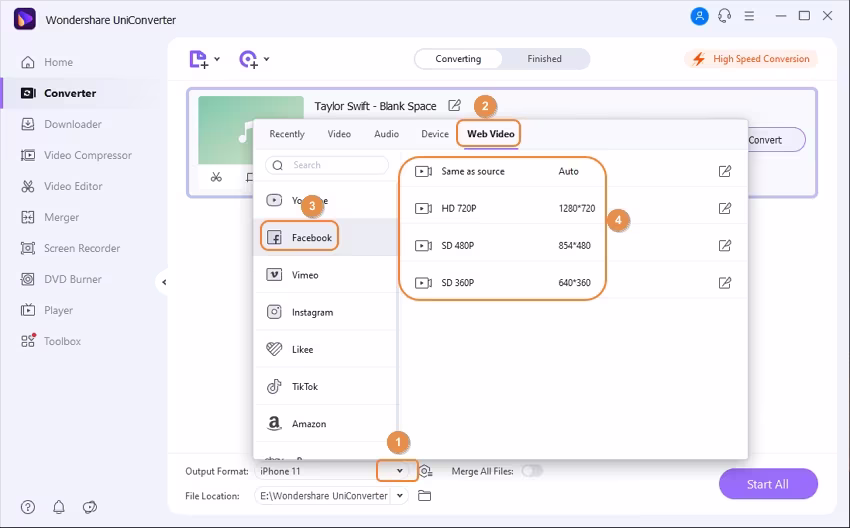
Task: Select Instagram in the platform list
Action: pyautogui.click(x=325, y=312)
